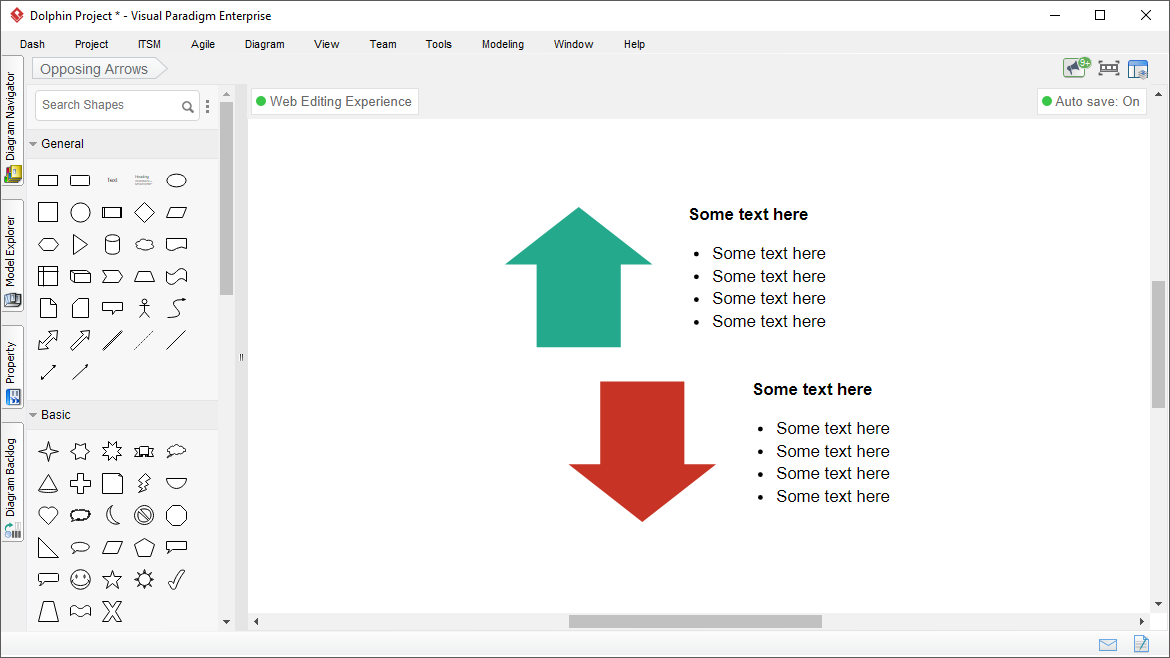Select the Ellipse shape in the General palette
This screenshot has height=658, width=1170.
click(x=176, y=181)
